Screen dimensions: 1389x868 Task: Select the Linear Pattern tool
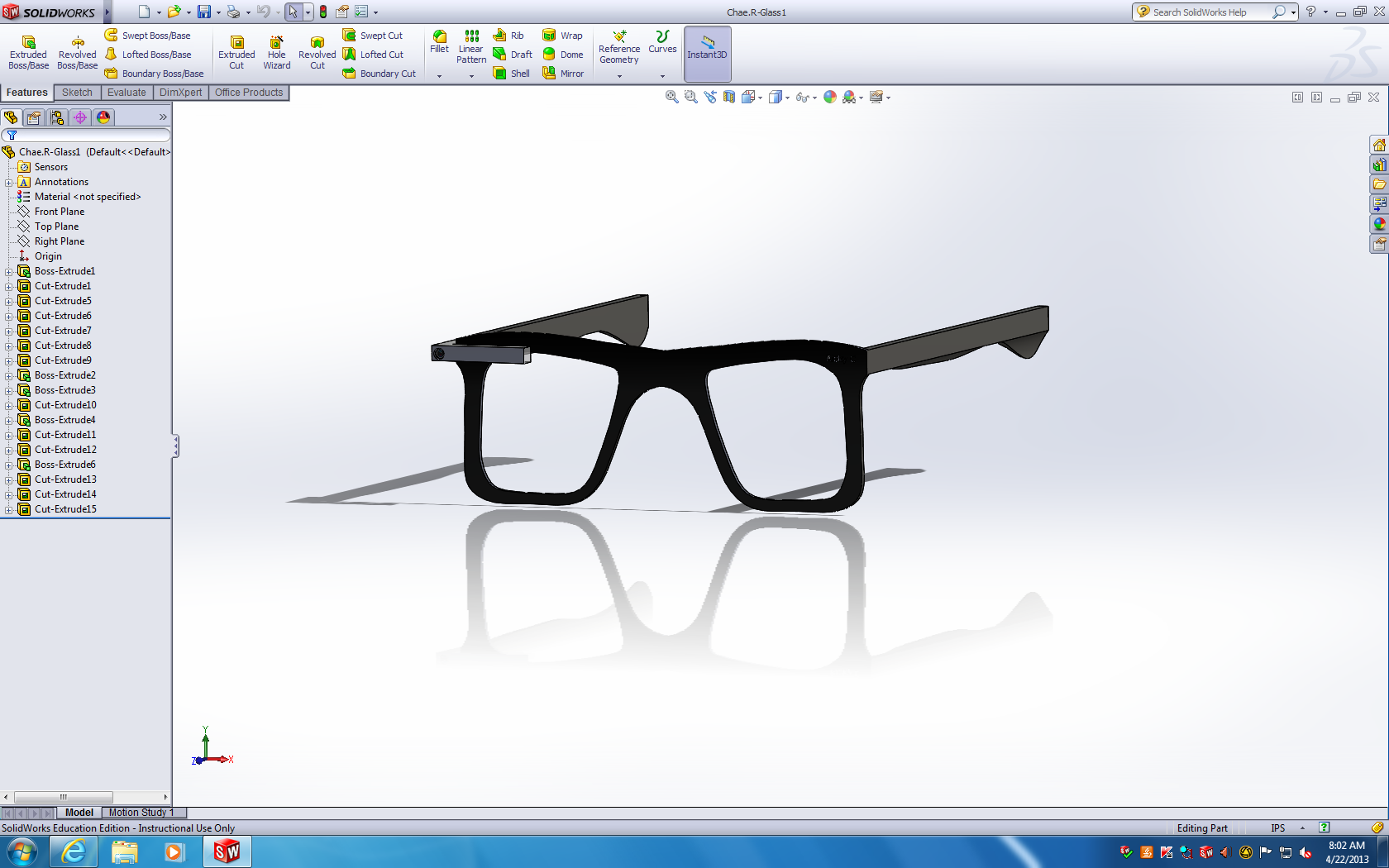tap(471, 46)
